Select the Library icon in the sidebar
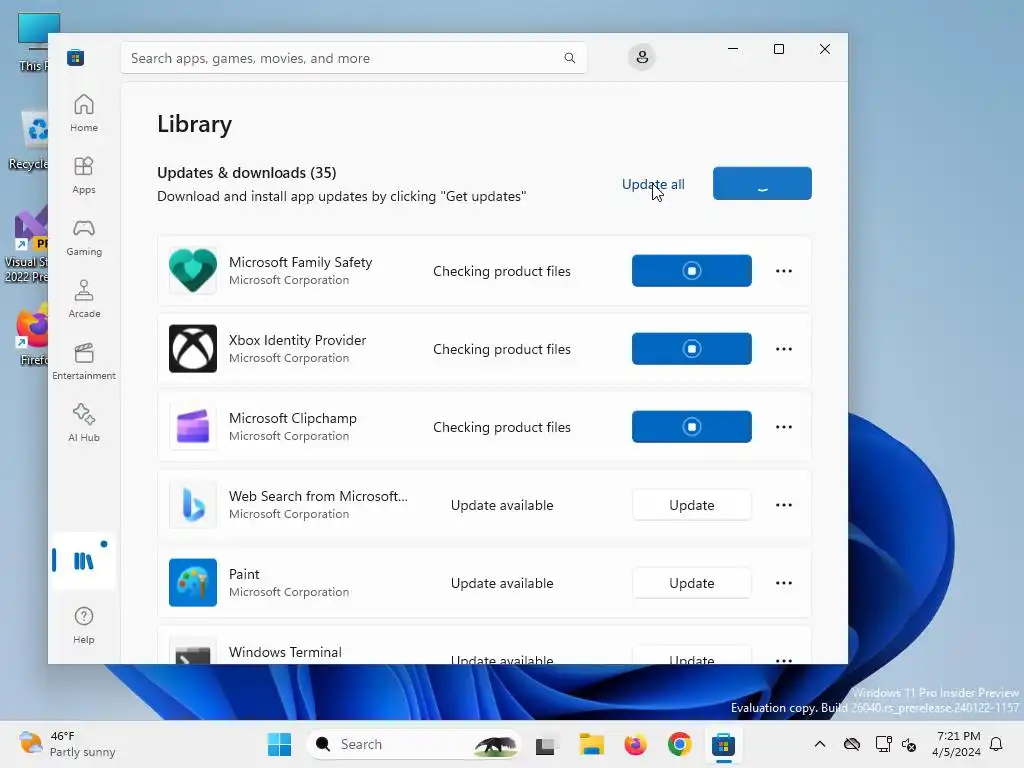 [x=84, y=560]
